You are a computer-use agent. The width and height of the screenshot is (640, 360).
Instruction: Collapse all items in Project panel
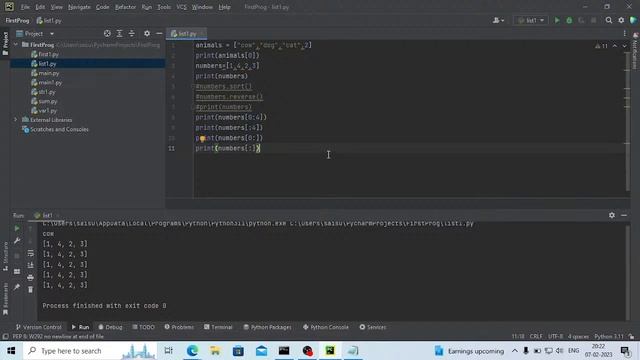tap(131, 33)
